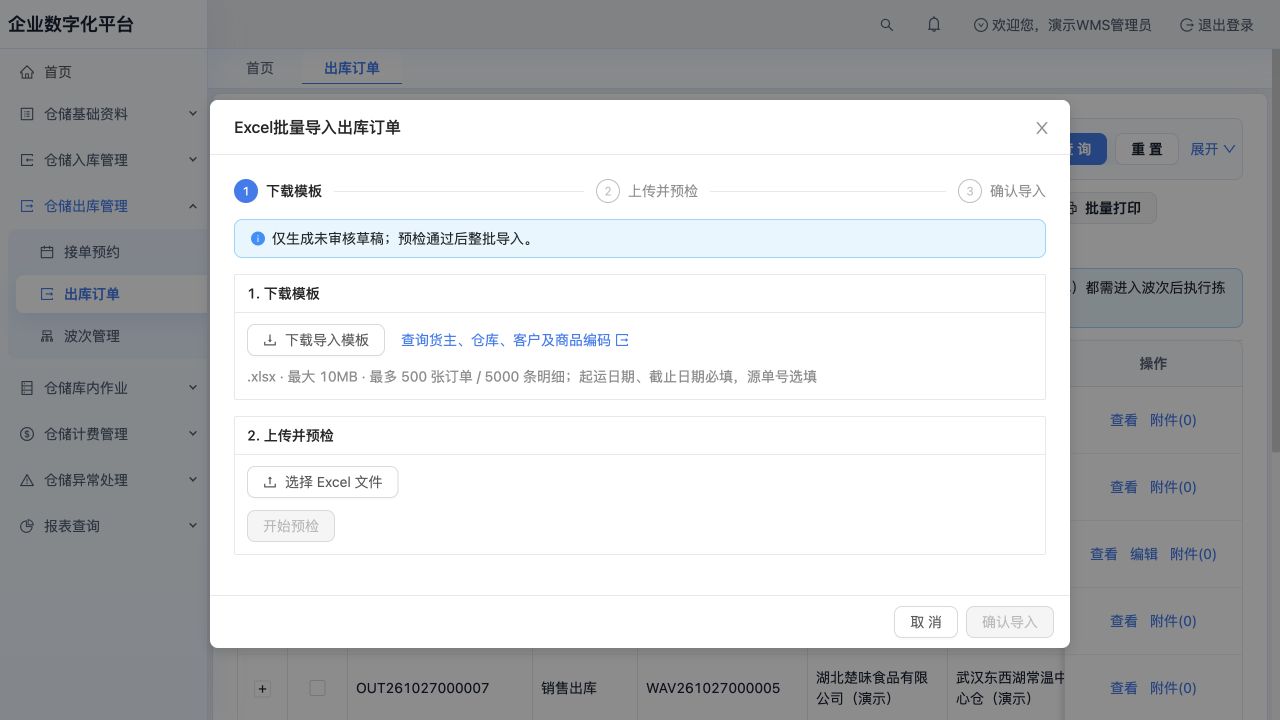
Task: Open the notification bell
Action: click(934, 25)
